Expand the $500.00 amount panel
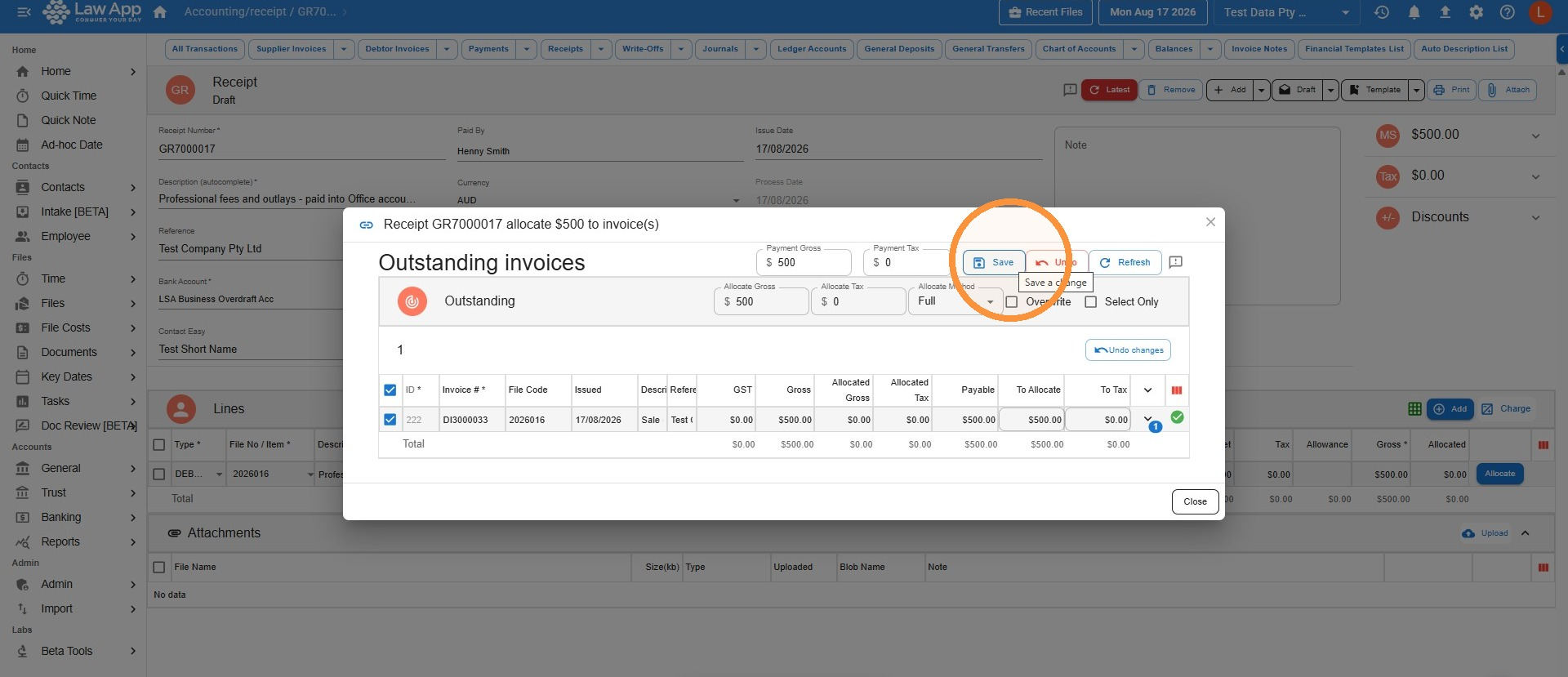1568x677 pixels. click(1535, 136)
